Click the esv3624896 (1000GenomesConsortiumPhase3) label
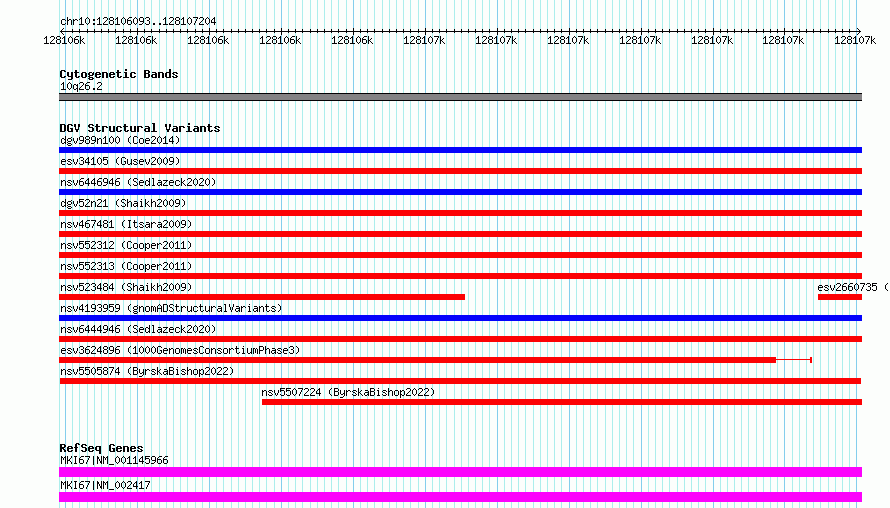This screenshot has width=890, height=508. [180, 350]
